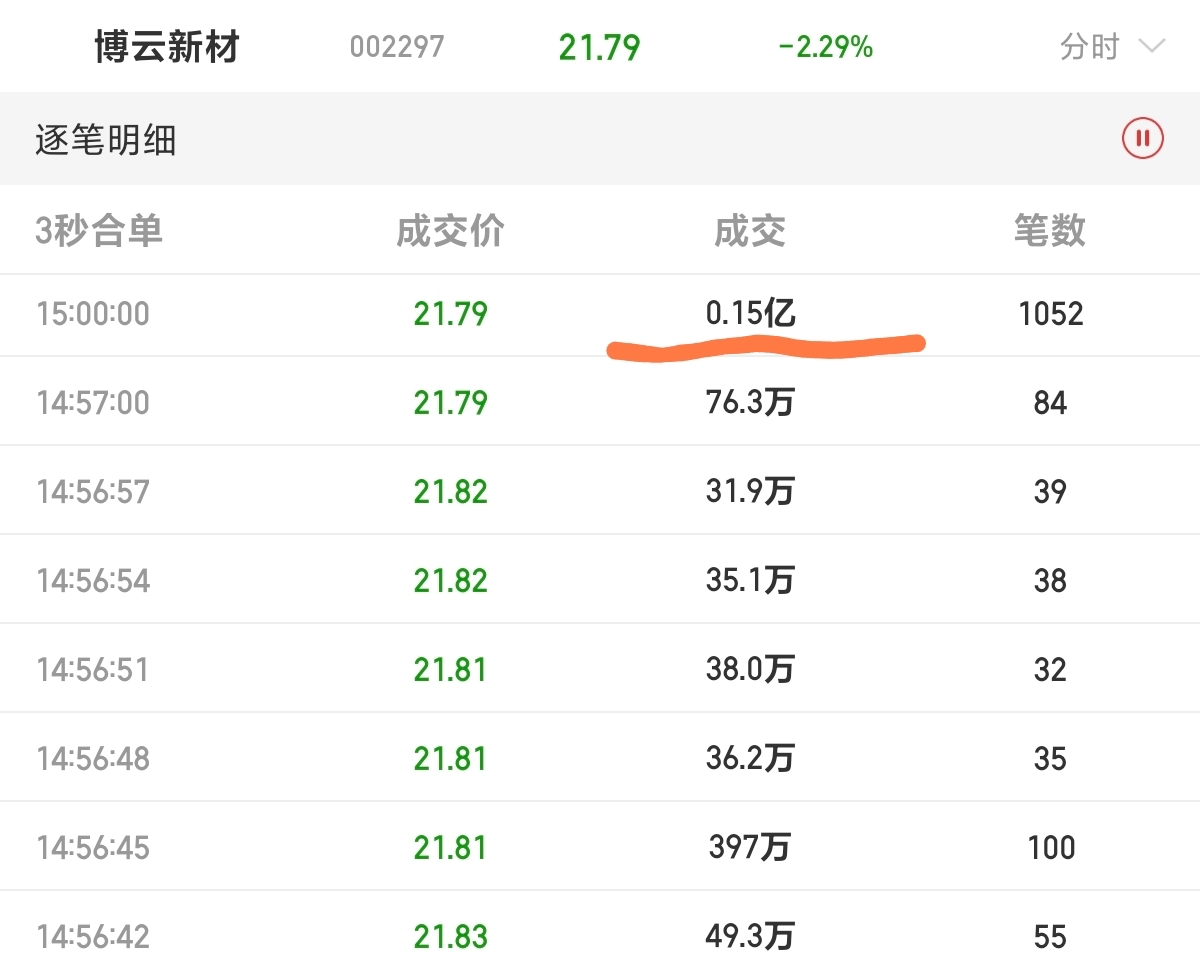Sort by the 成交价 column header

coord(451,231)
